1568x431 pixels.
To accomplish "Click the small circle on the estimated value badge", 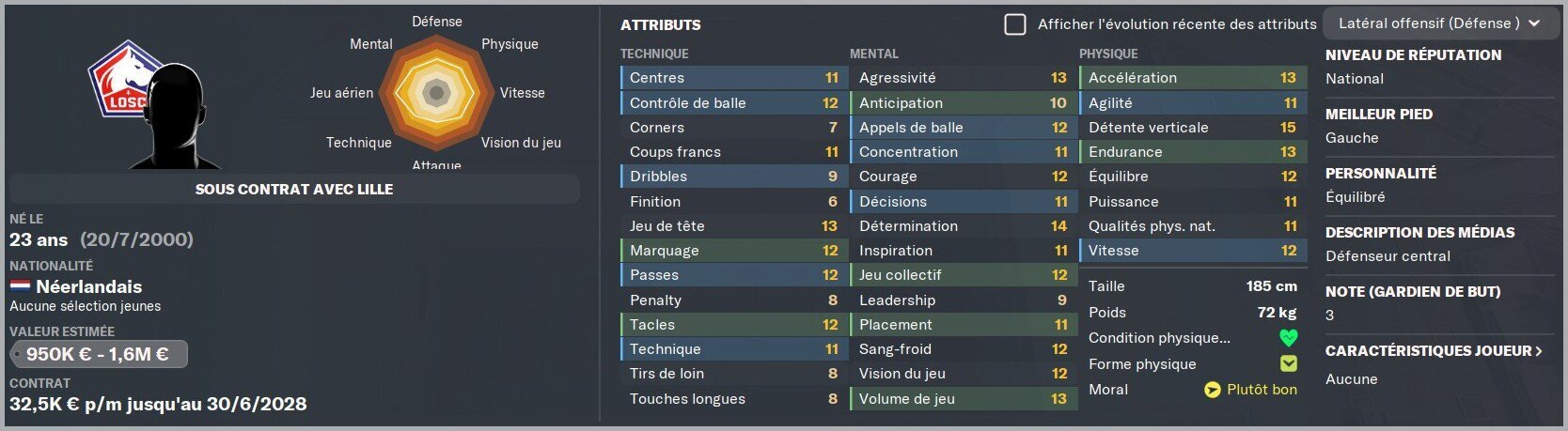I will (17, 355).
